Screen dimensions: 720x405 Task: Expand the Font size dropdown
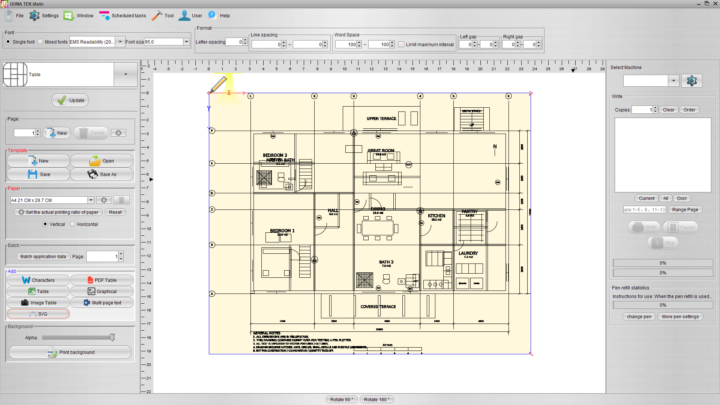pos(186,42)
